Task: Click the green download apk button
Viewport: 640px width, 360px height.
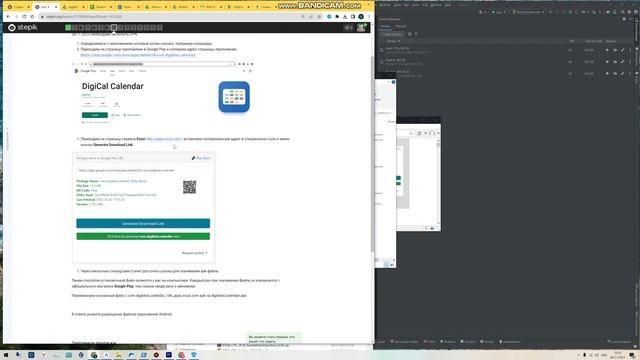Action: (143, 236)
